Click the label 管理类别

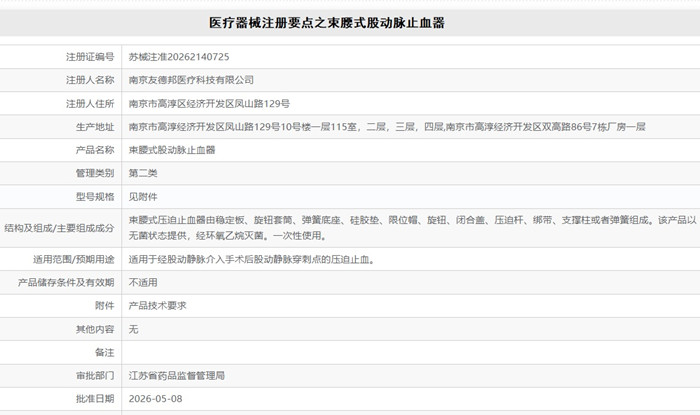(x=95, y=173)
